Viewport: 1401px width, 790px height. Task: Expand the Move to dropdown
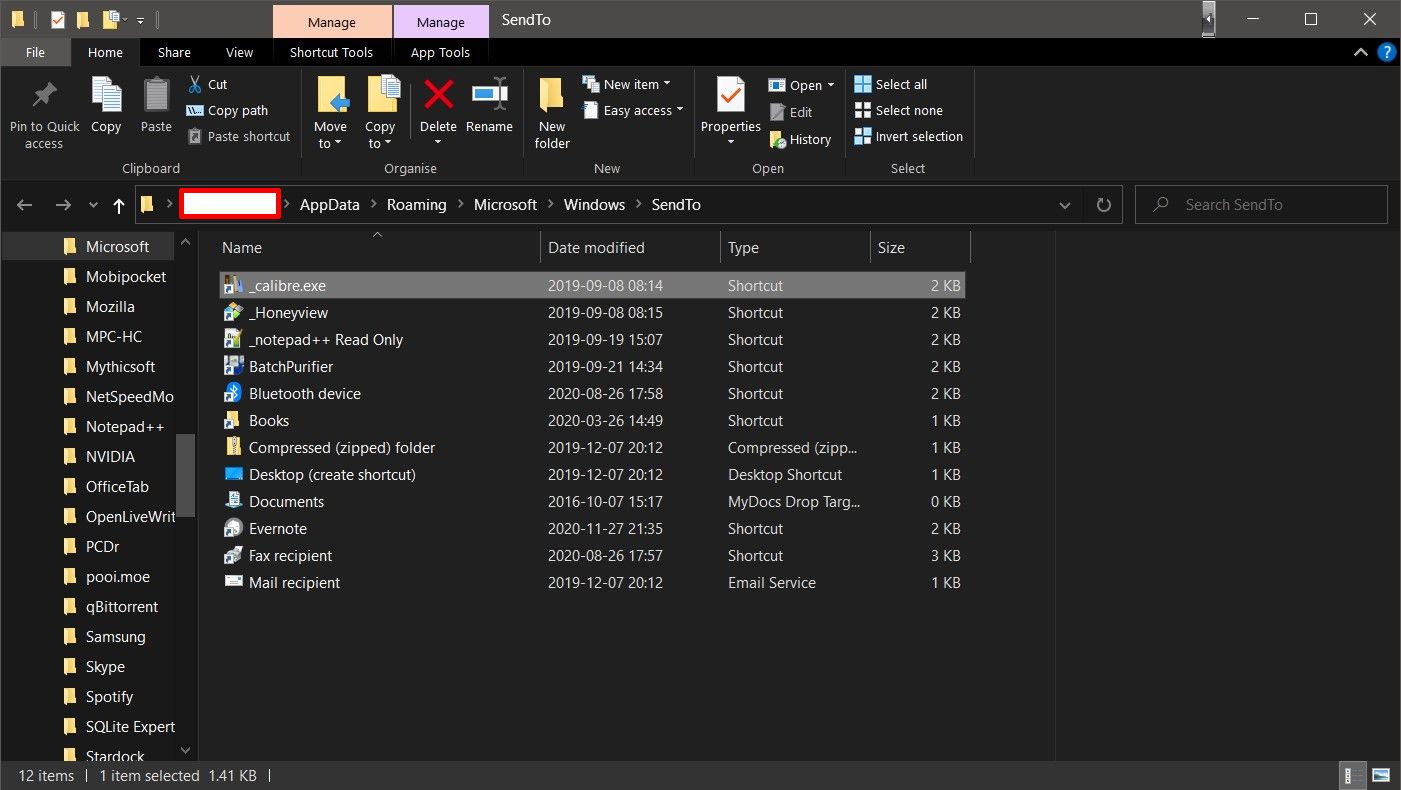pos(329,143)
